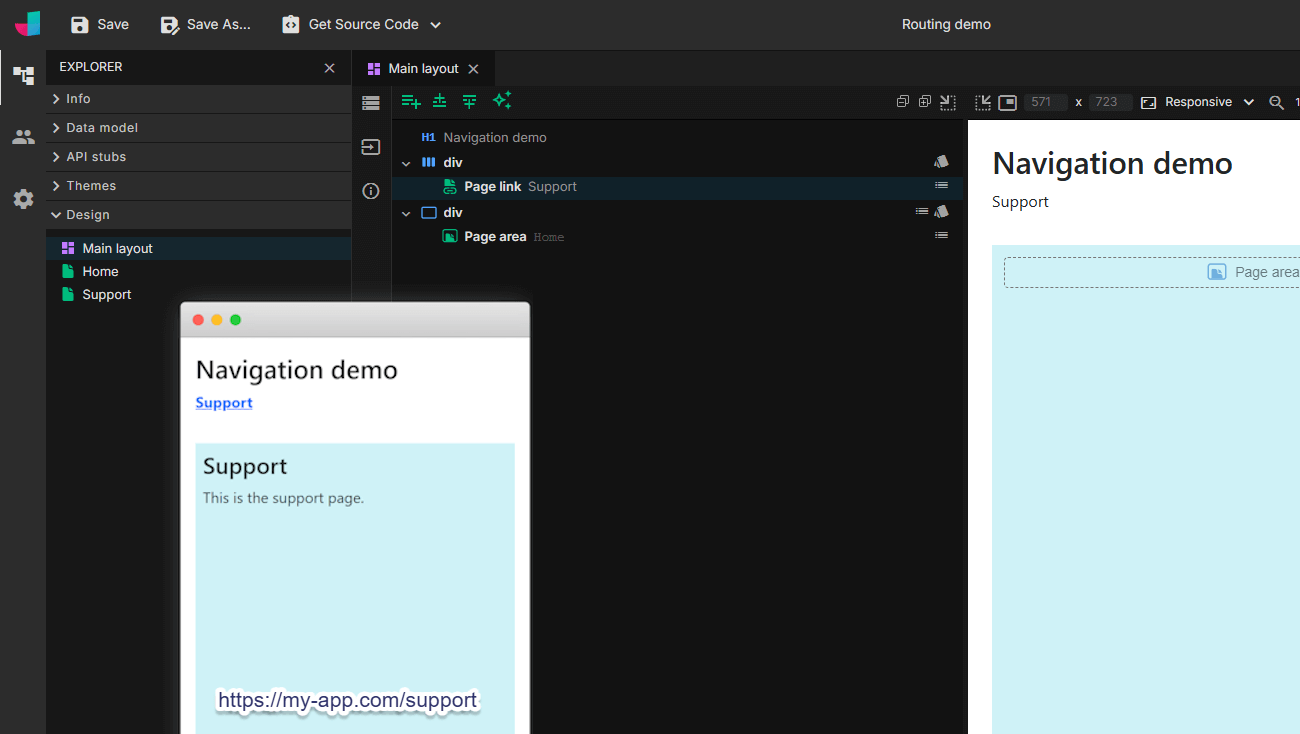Click the AI sparkle generate icon
Screen dimensions: 1300x734
point(502,100)
